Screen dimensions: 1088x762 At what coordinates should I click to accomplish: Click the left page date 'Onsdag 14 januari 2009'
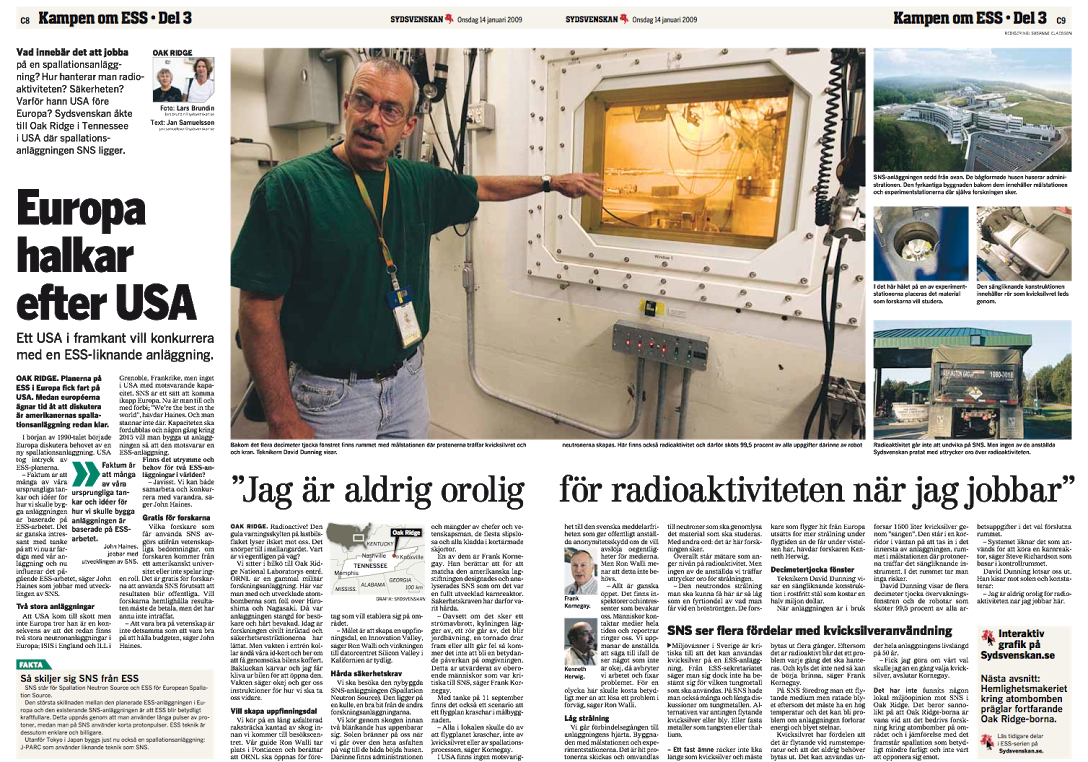[489, 19]
